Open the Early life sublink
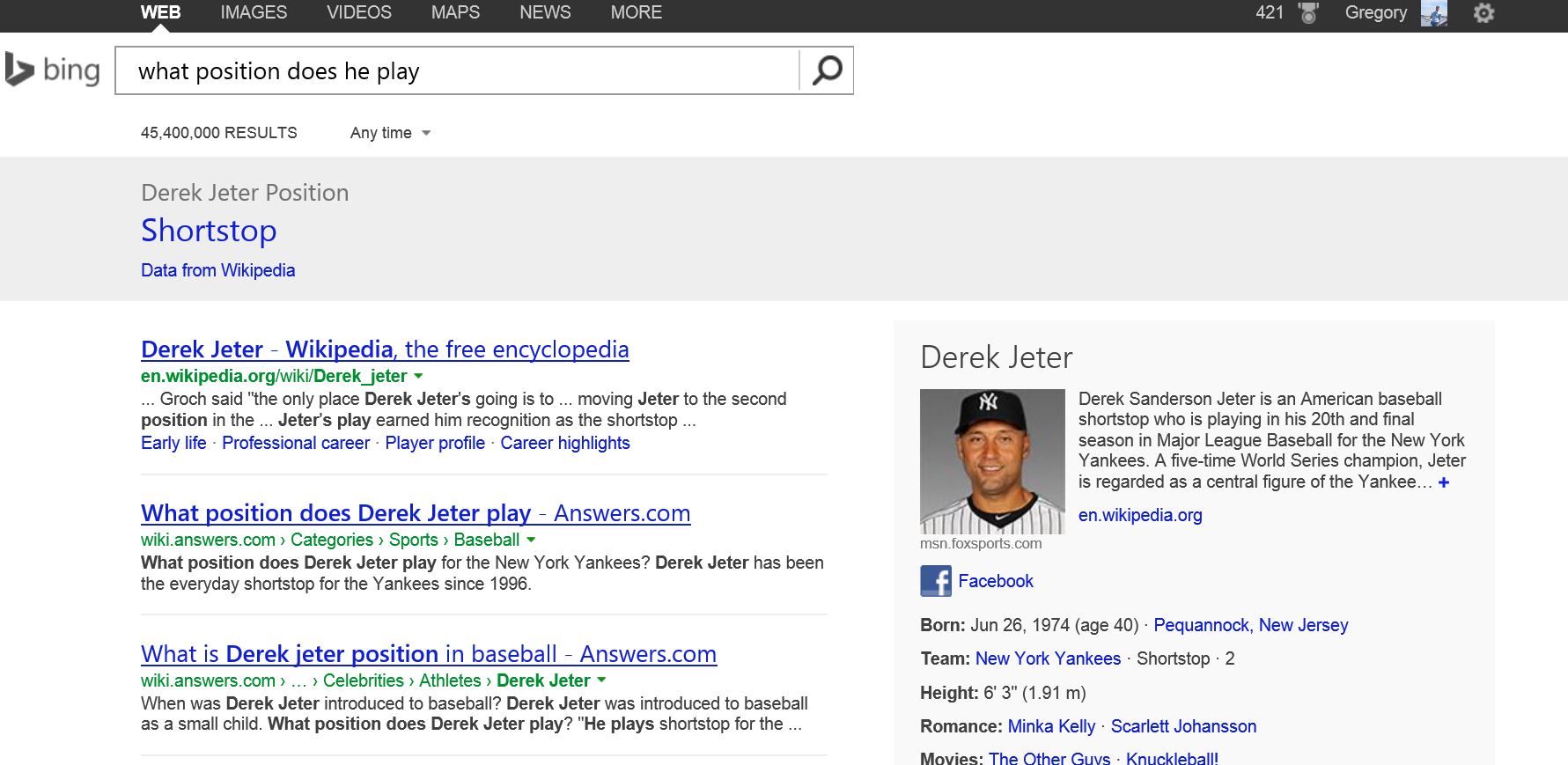 [x=173, y=443]
